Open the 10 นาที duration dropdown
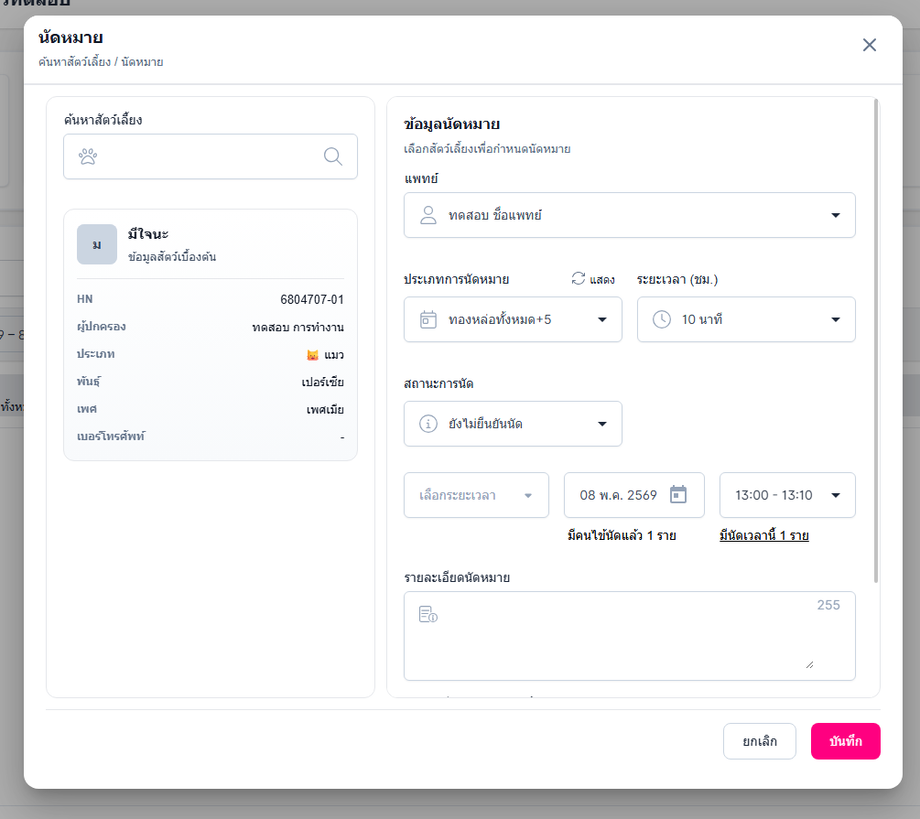The width and height of the screenshot is (920, 819). tap(746, 320)
